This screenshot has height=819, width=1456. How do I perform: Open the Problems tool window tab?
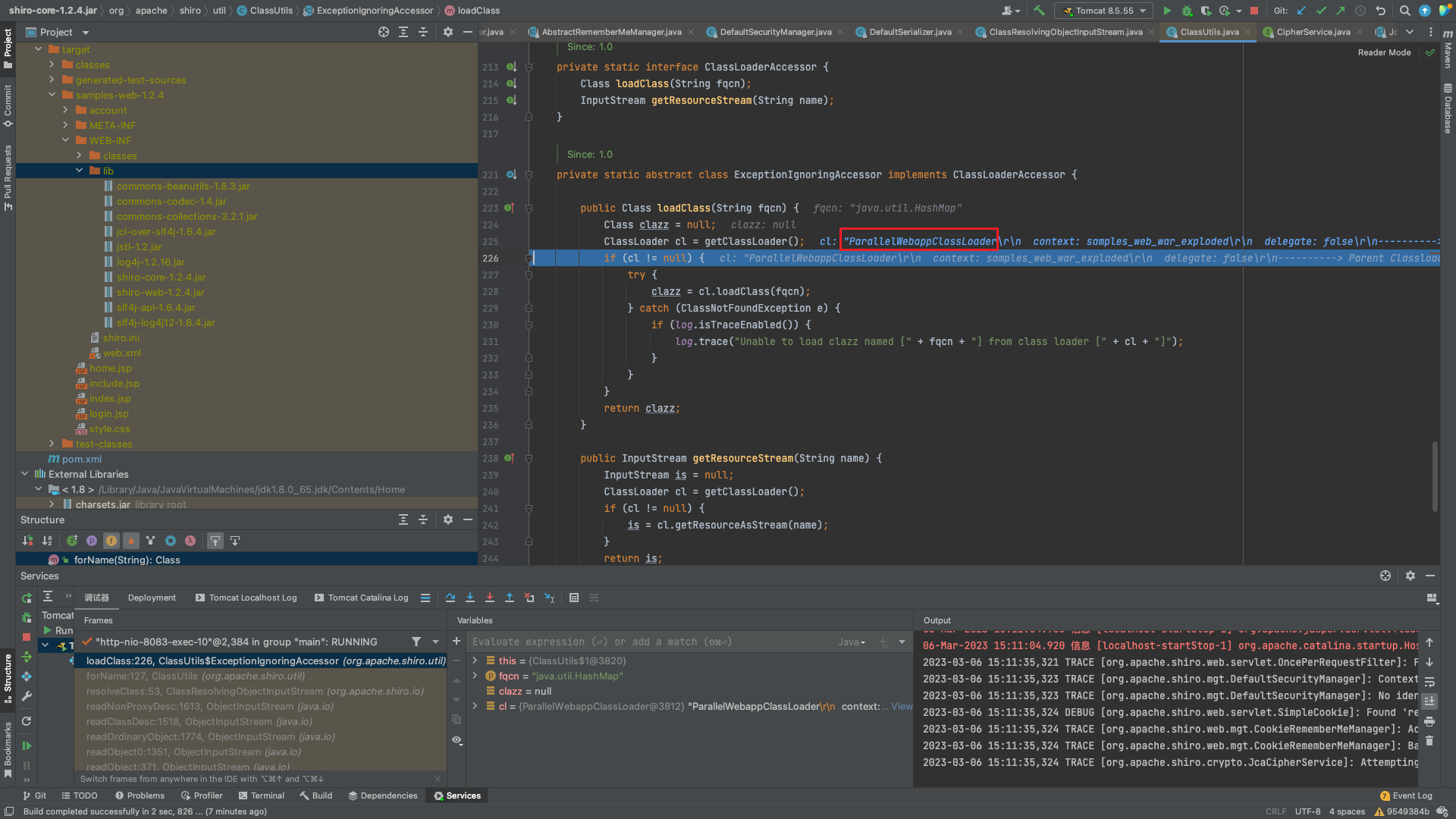coord(140,795)
